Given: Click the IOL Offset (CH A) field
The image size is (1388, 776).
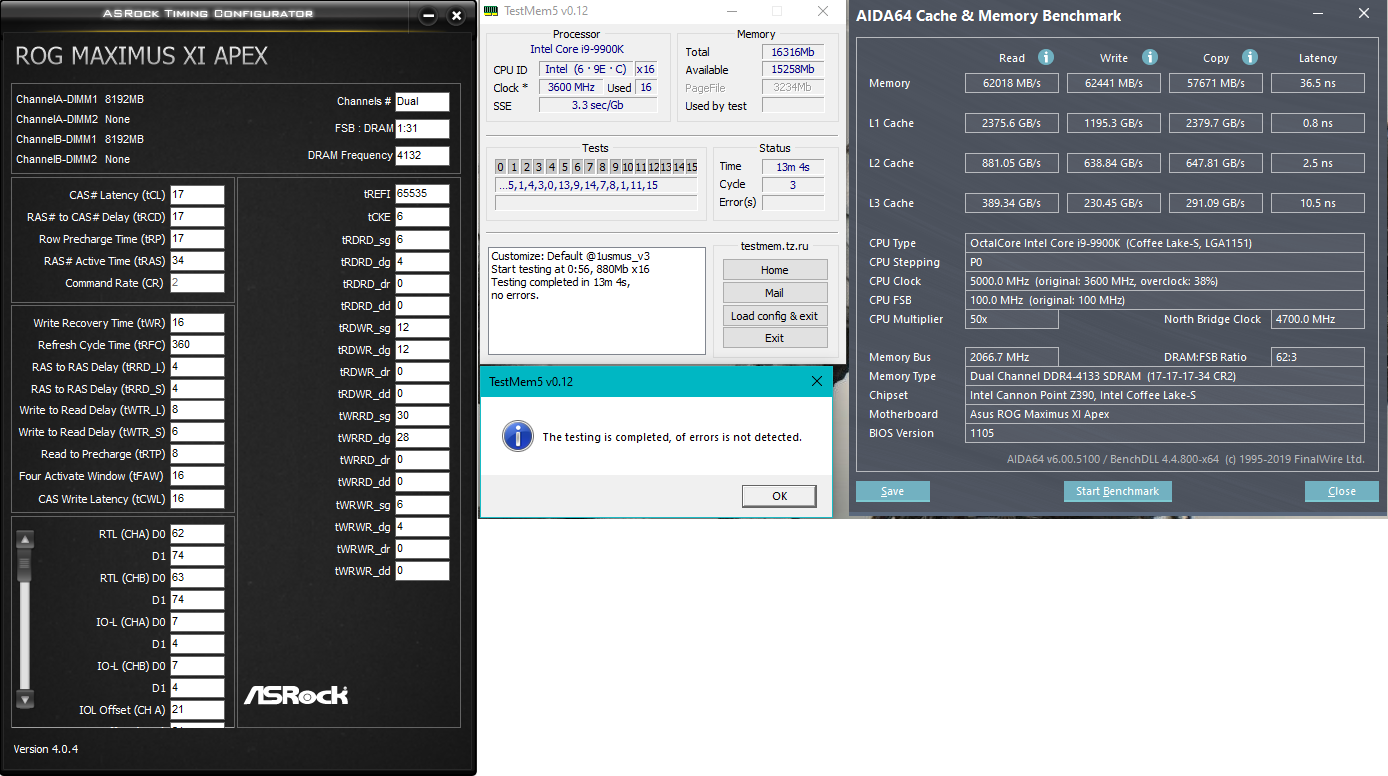Looking at the screenshot, I should [x=197, y=710].
